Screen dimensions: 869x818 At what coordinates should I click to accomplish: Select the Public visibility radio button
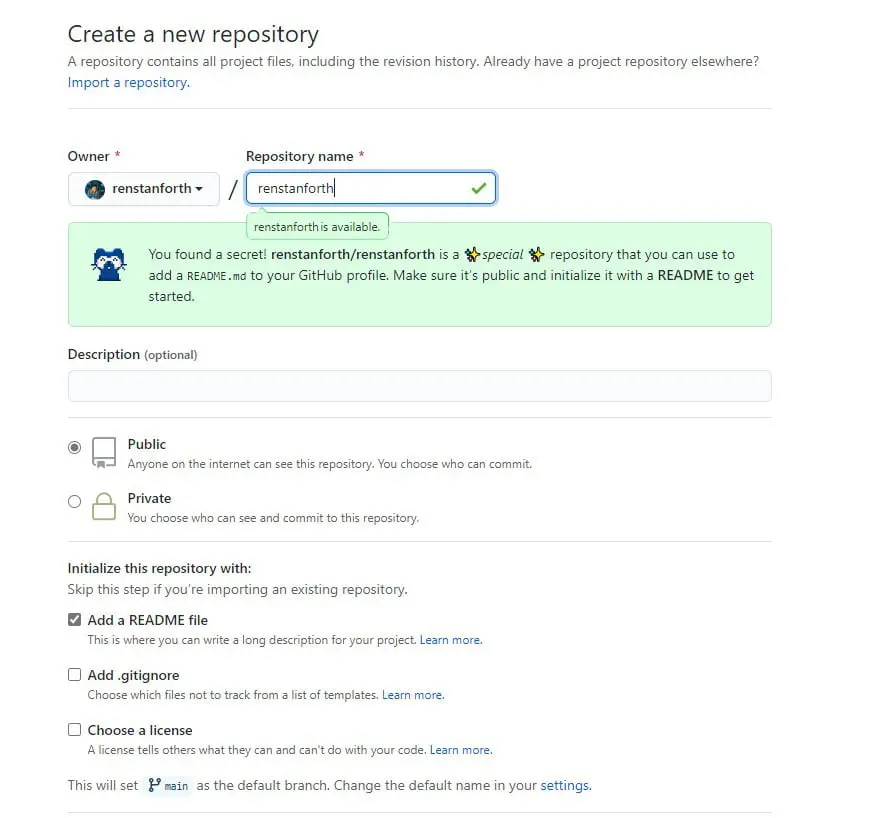coord(75,447)
